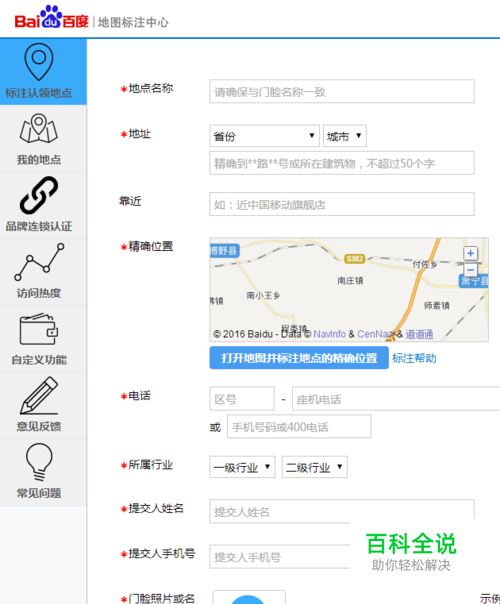Click the 博野县 label on map
Screen dimensions: 500x604
[224, 251]
